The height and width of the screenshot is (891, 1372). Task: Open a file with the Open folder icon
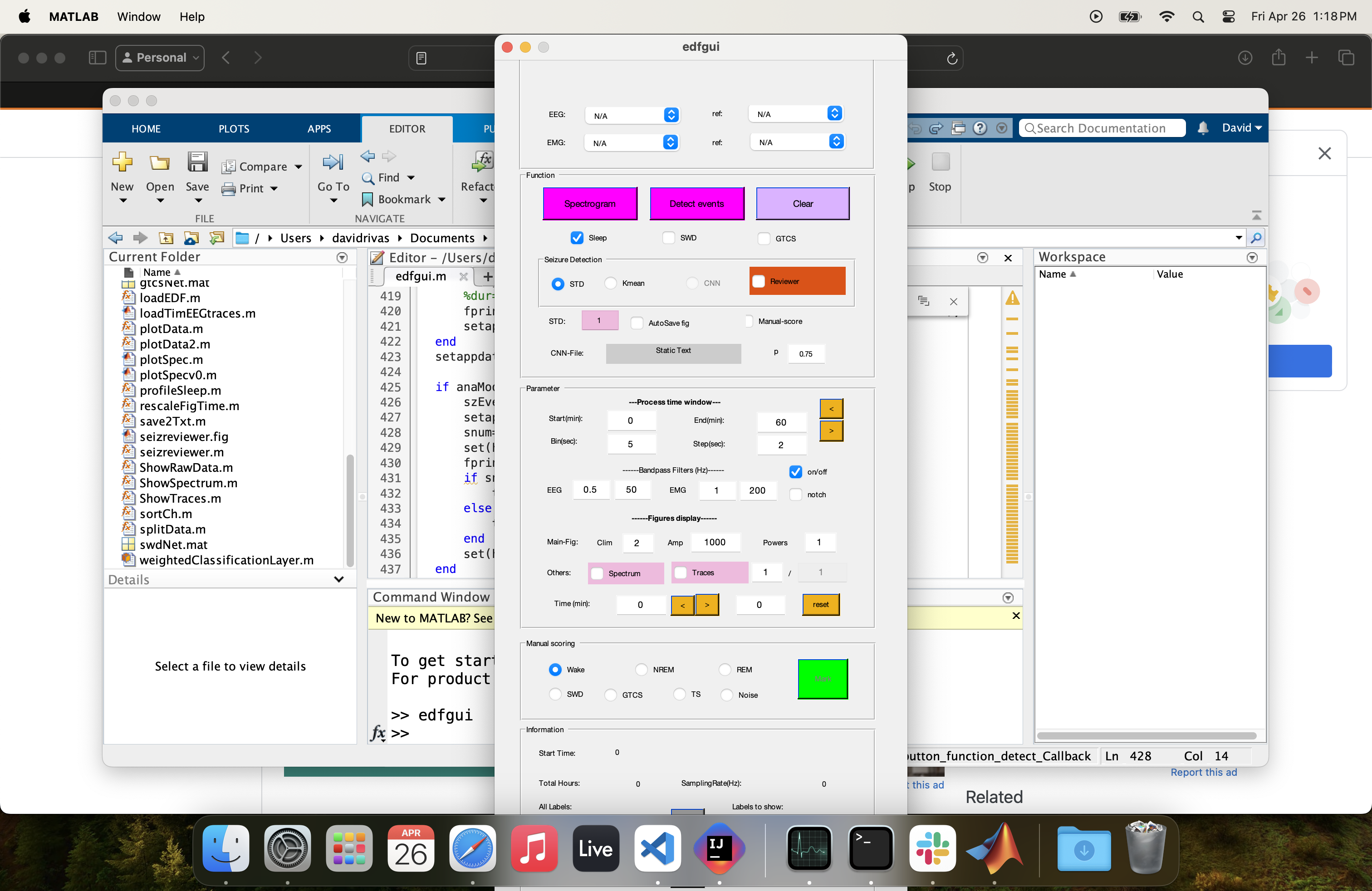(x=160, y=163)
